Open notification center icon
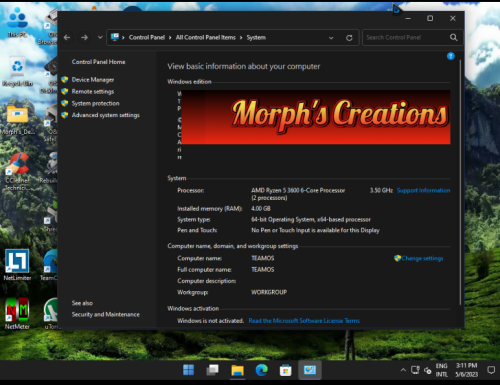The height and width of the screenshot is (385, 500). point(491,370)
